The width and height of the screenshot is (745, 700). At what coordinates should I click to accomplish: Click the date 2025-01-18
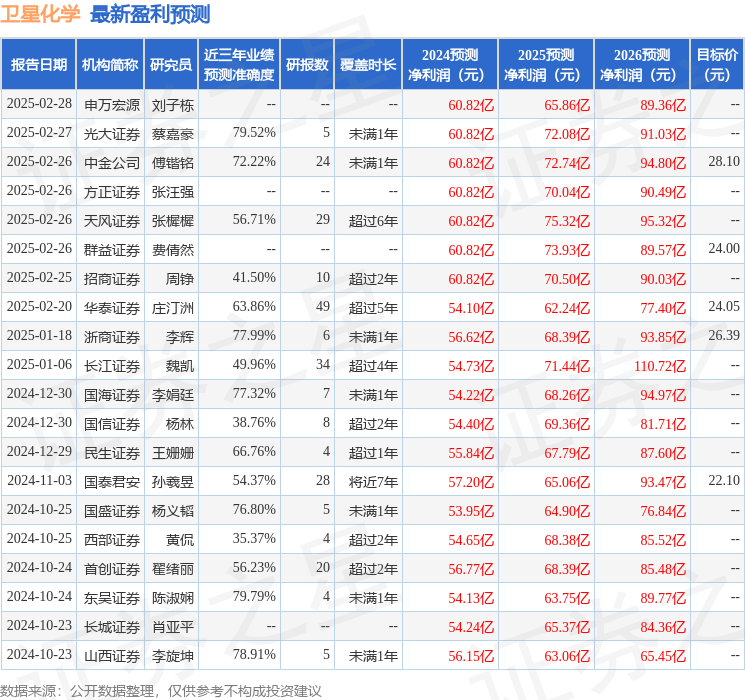39,335
